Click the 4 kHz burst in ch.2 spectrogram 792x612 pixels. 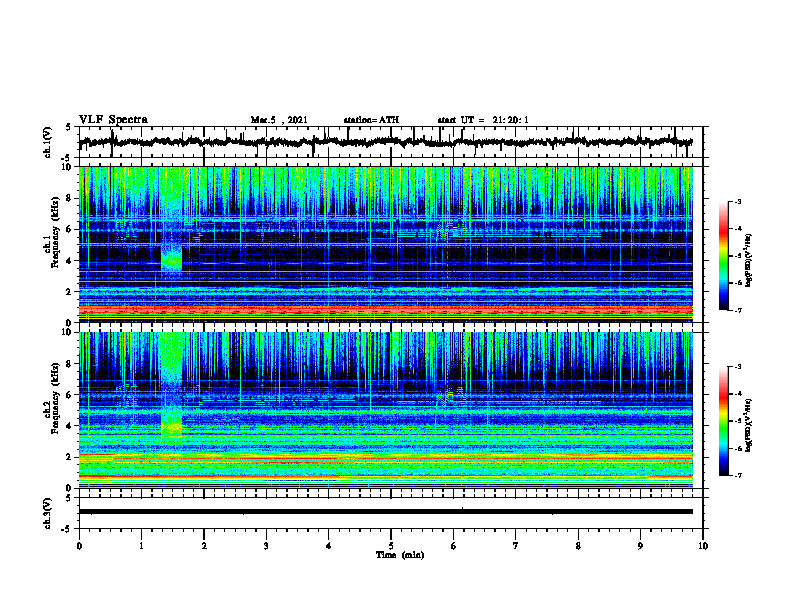[171, 424]
